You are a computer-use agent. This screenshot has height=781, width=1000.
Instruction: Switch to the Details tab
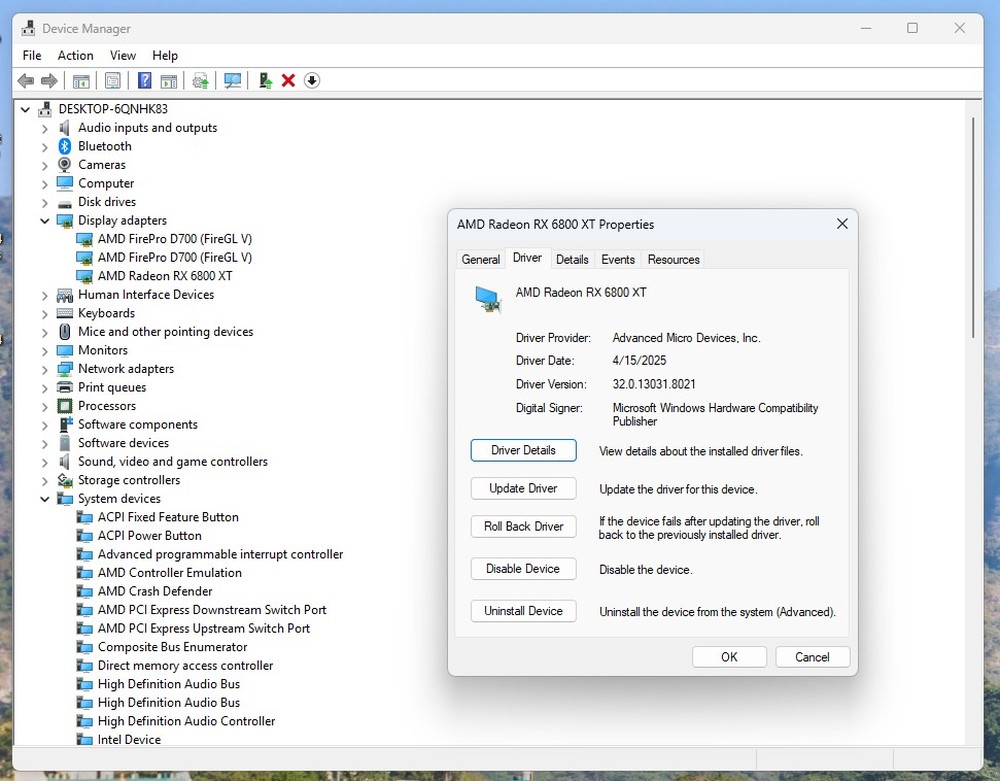point(572,259)
